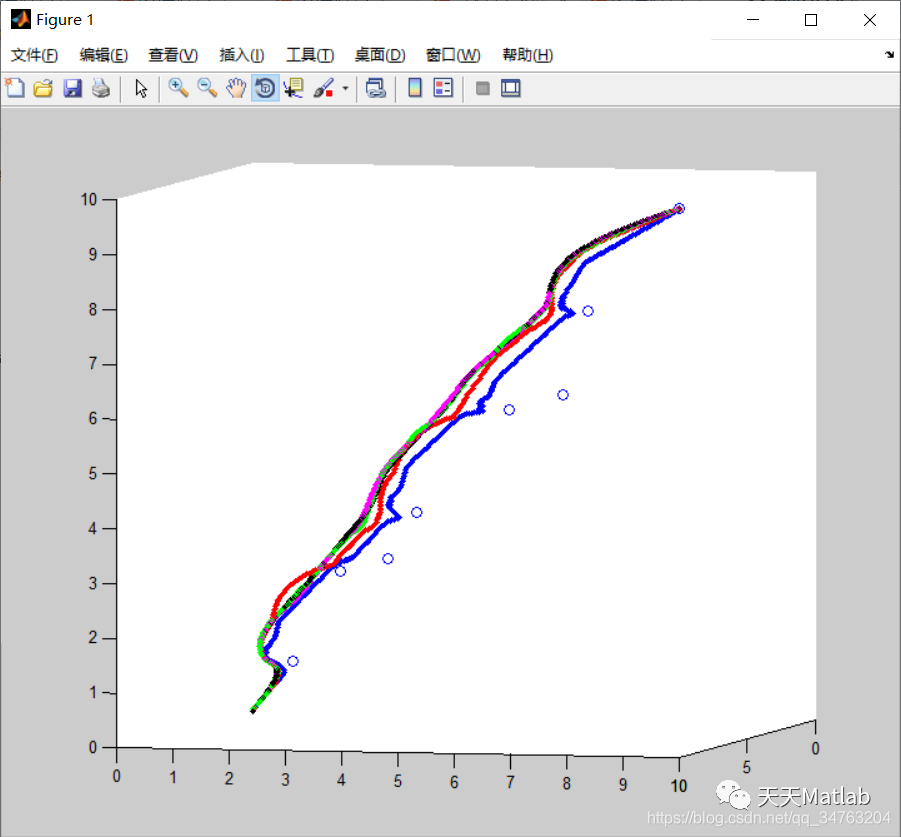
Task: Open a file with the folder icon
Action: pos(43,88)
